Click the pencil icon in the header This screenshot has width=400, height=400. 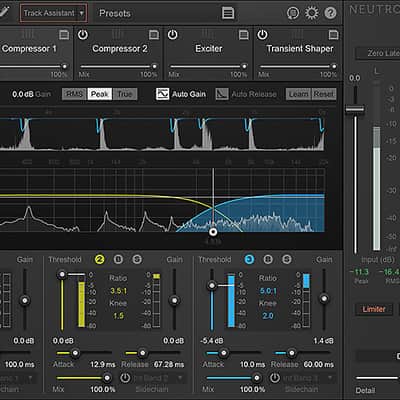(x=4, y=12)
